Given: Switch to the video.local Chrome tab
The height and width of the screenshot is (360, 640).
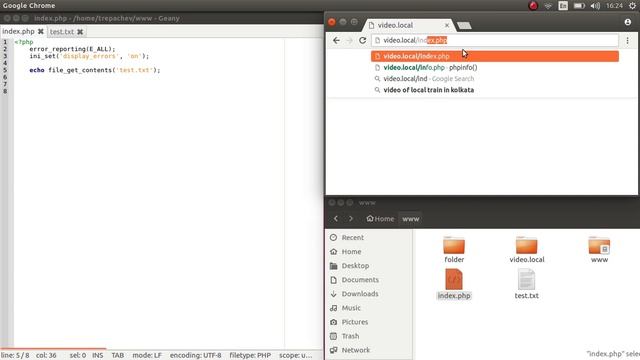Looking at the screenshot, I should pyautogui.click(x=408, y=25).
